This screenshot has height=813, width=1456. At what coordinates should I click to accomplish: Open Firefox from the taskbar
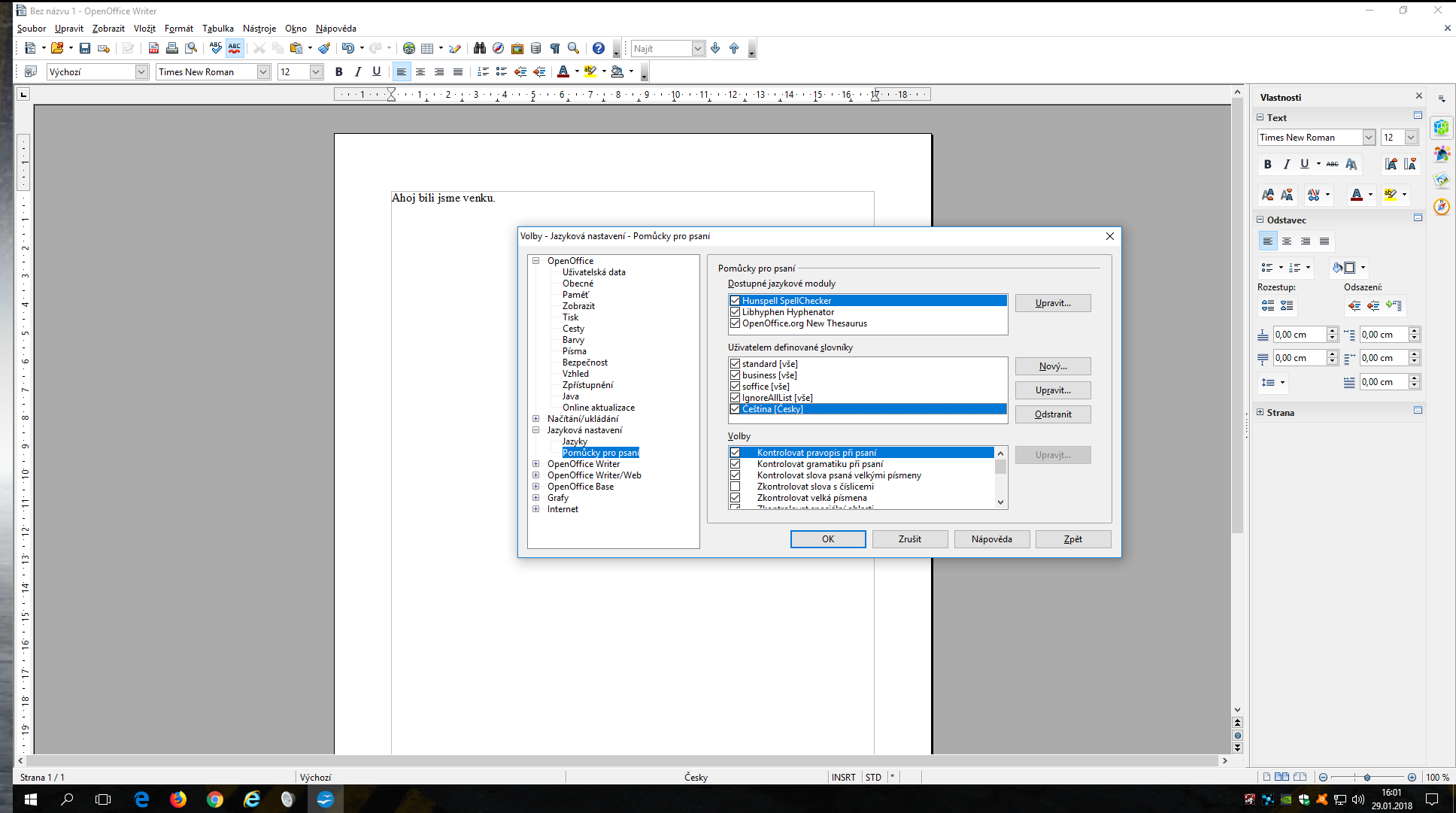(178, 799)
